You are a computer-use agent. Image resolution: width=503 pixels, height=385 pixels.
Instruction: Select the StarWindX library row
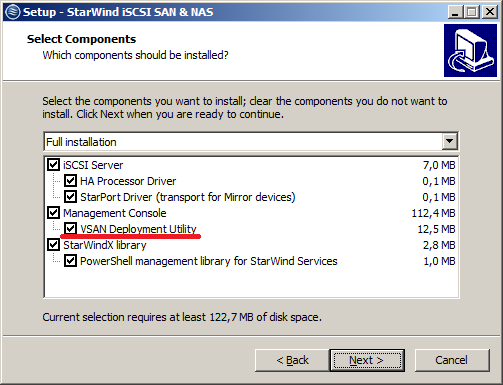(251, 245)
